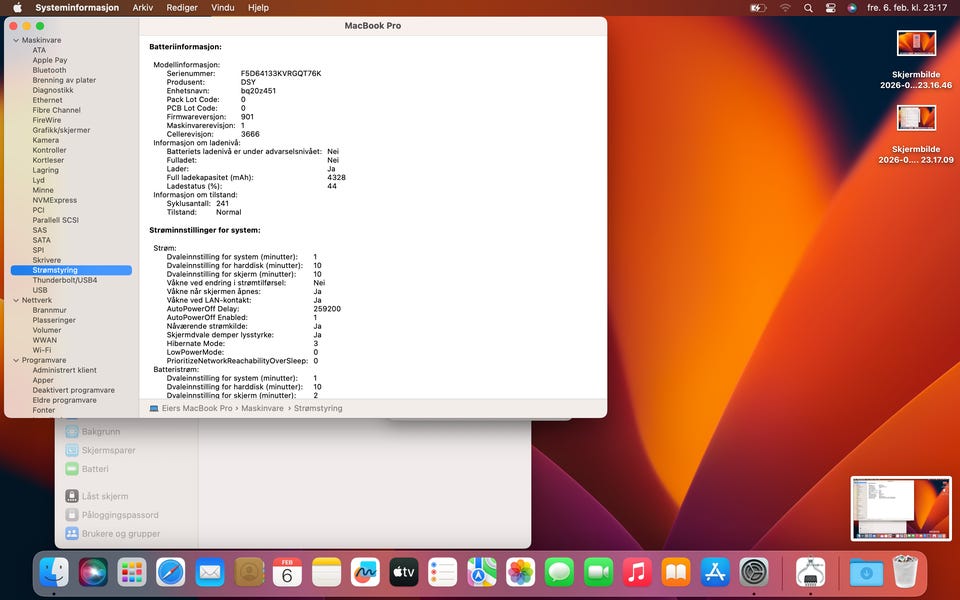Collapse the Maskinvare tree section
The image size is (960, 600).
[x=16, y=40]
